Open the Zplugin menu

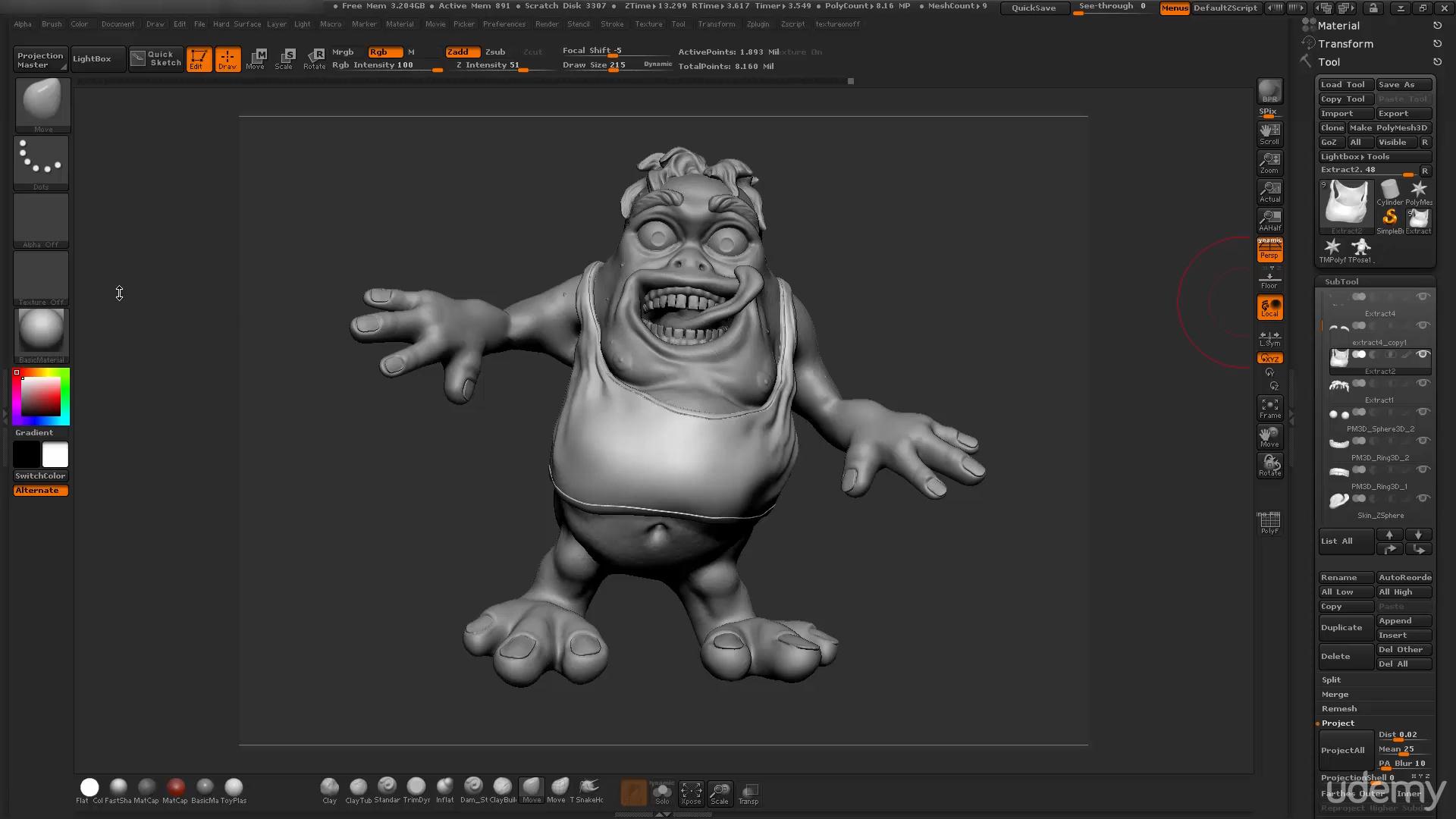click(x=758, y=24)
